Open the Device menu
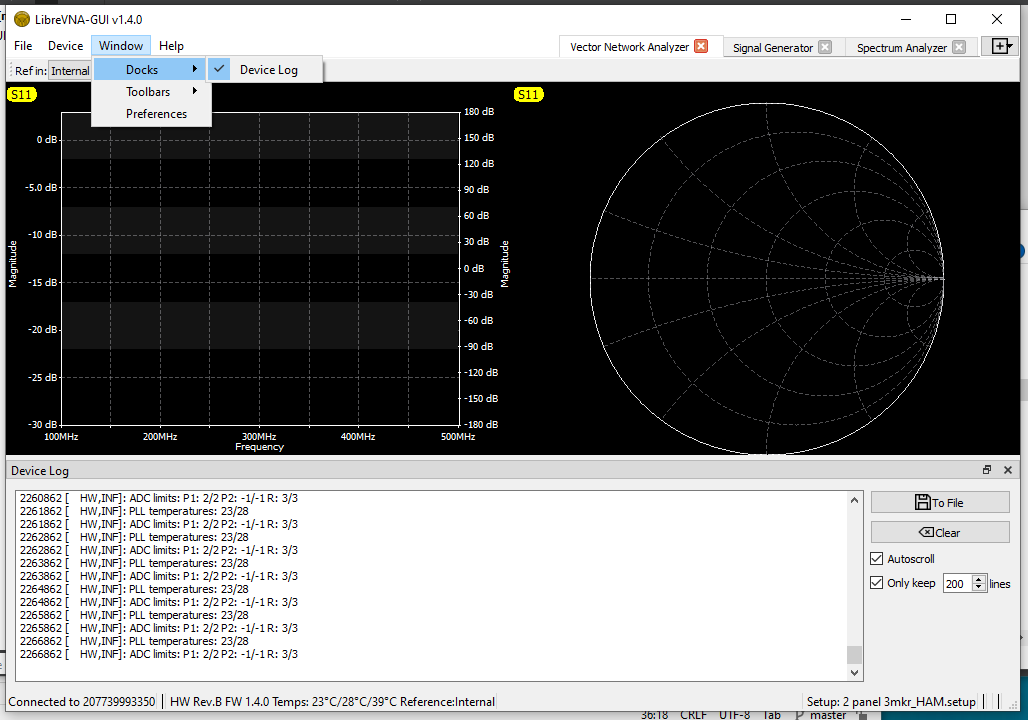 pyautogui.click(x=66, y=46)
